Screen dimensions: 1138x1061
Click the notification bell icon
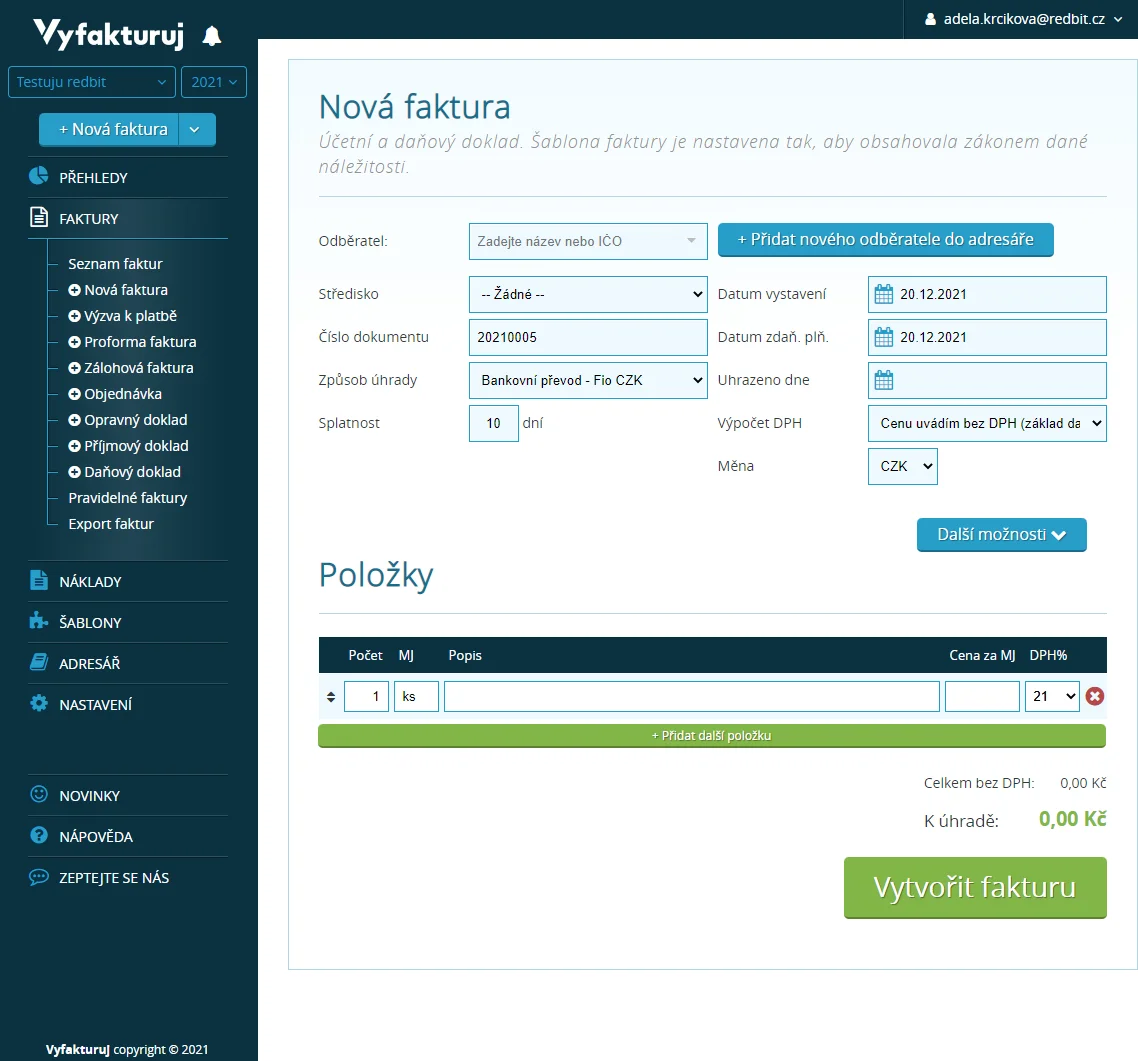(211, 37)
